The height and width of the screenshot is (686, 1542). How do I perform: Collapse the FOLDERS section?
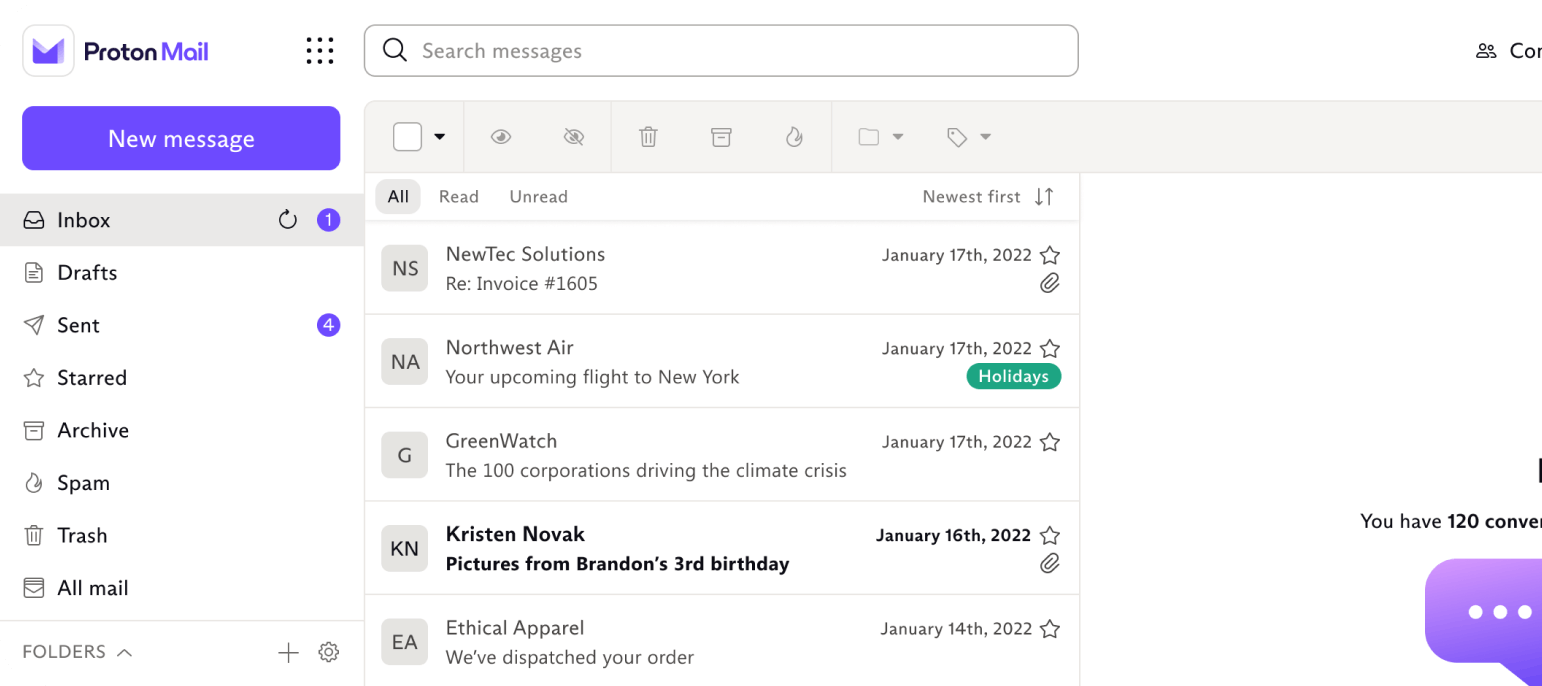point(124,653)
